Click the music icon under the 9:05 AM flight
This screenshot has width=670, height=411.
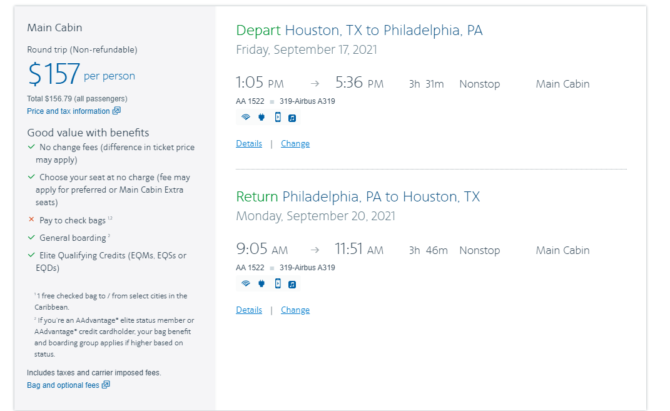(x=292, y=284)
